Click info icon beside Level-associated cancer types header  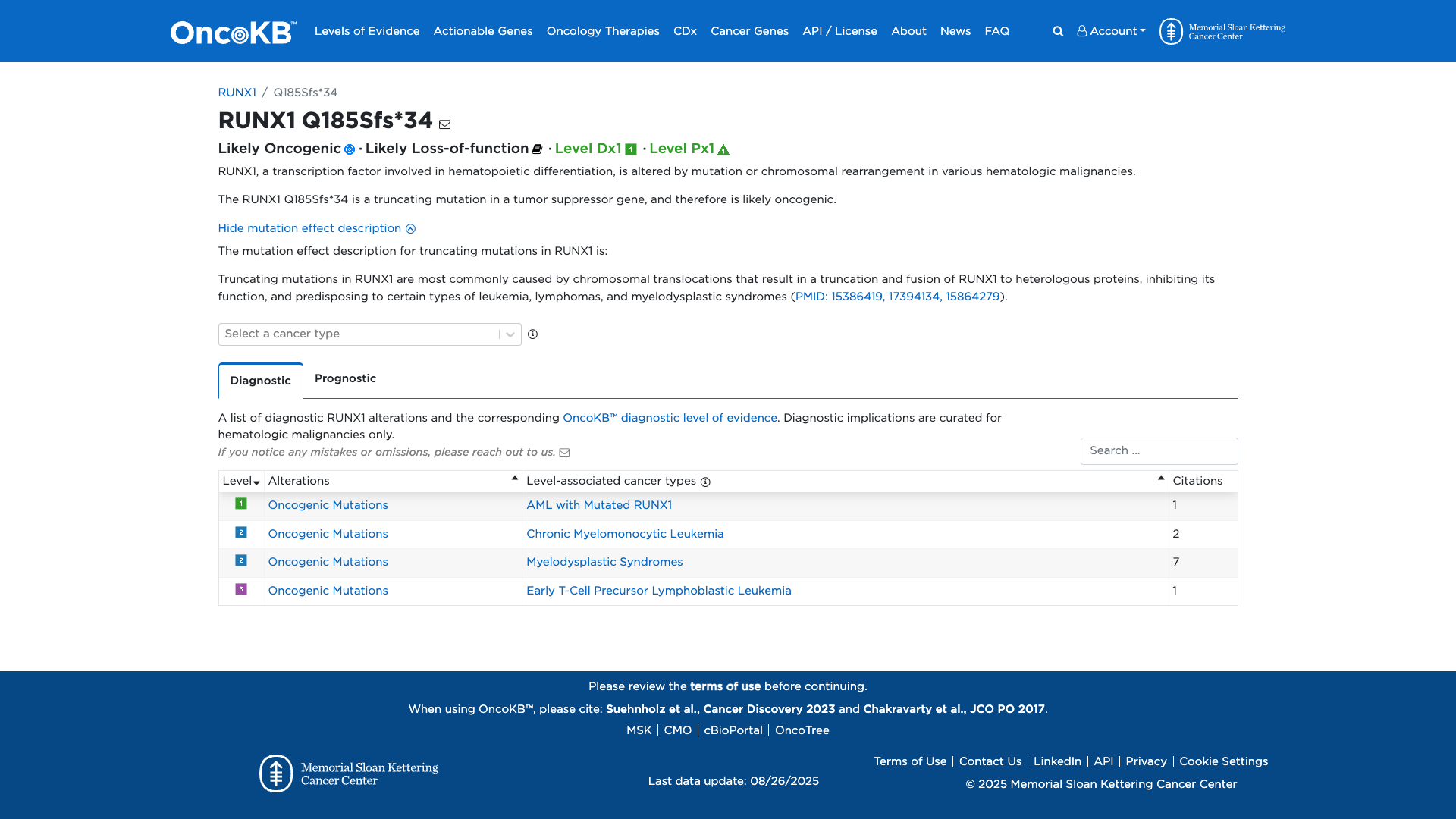(705, 482)
